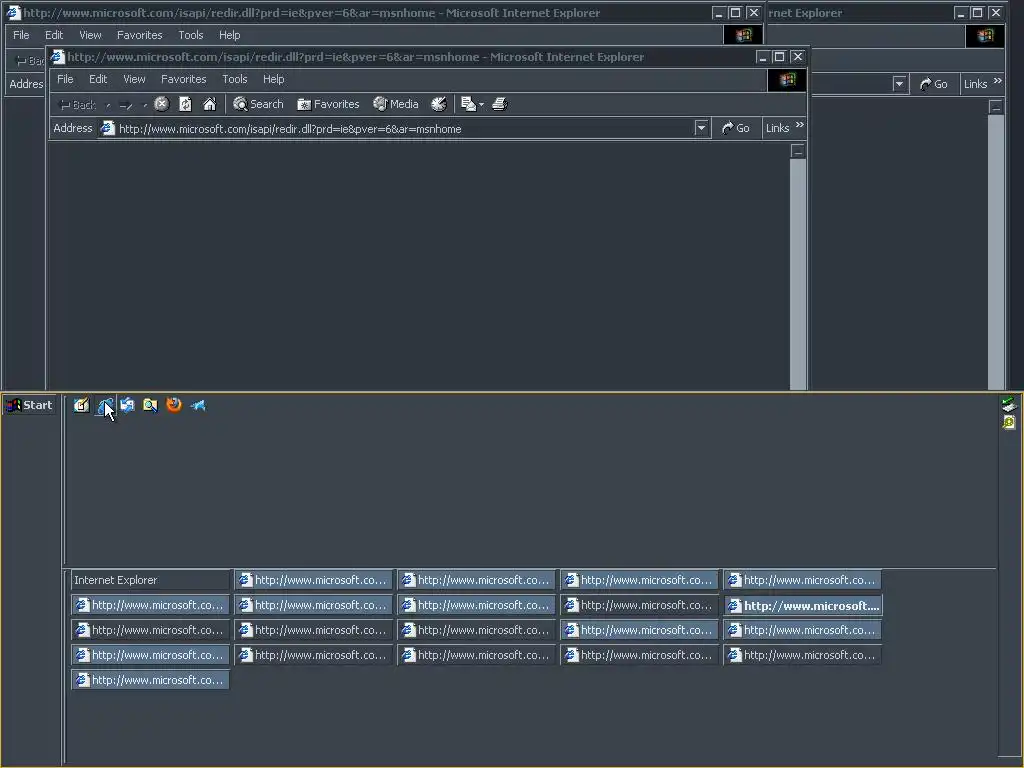Click the blue airplane icon in Quick Launch
The image size is (1024, 768).
(x=198, y=405)
